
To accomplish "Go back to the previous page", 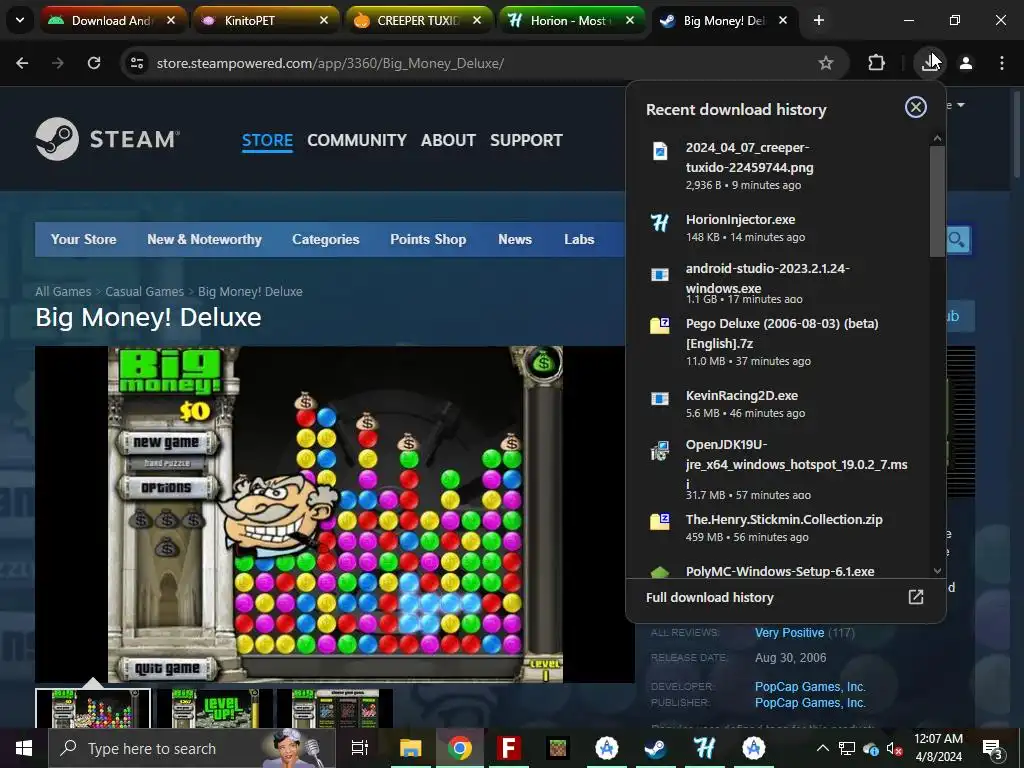I will (x=22, y=63).
